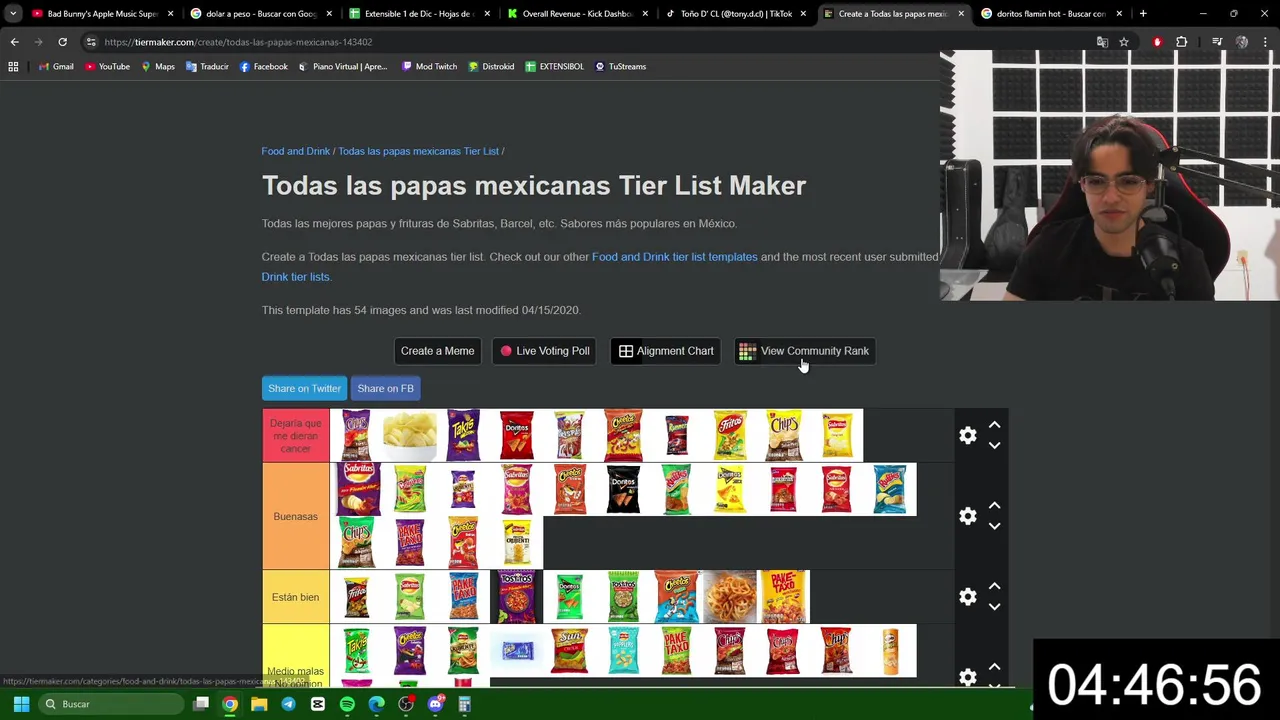
Task: Move the 'Medio malas' row up
Action: (x=994, y=667)
